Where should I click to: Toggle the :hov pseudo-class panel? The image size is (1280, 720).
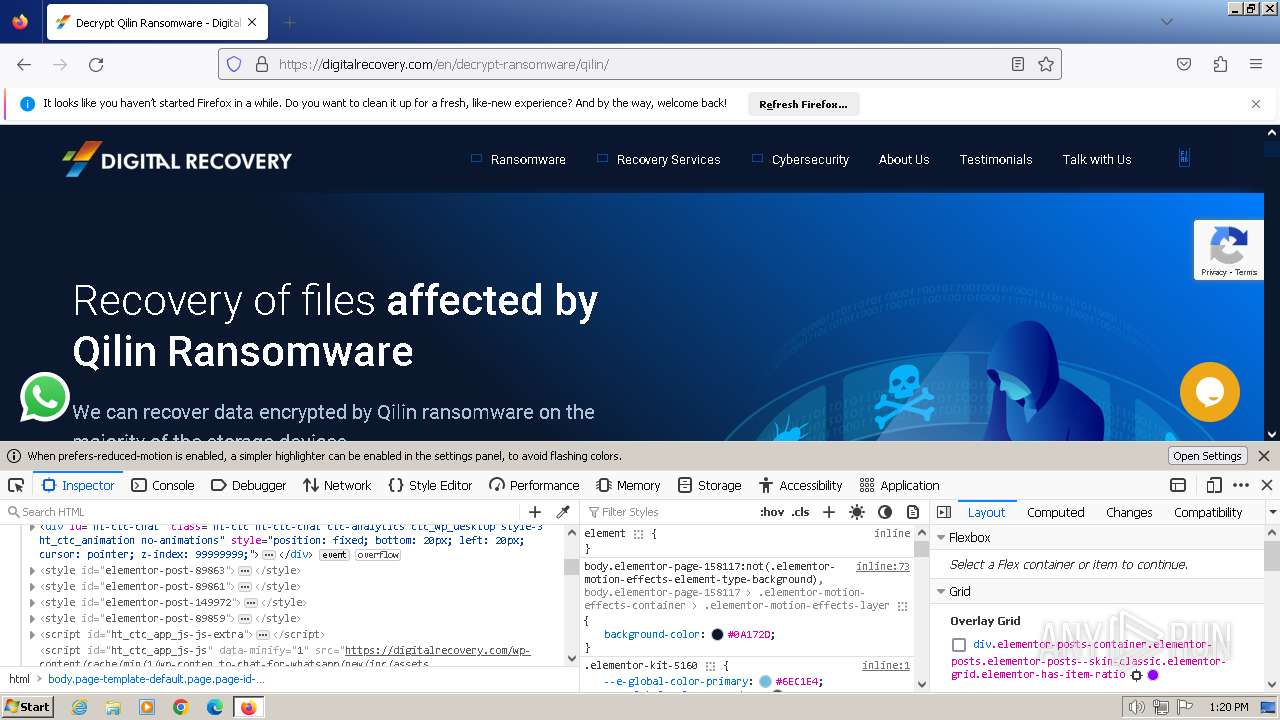click(x=772, y=512)
